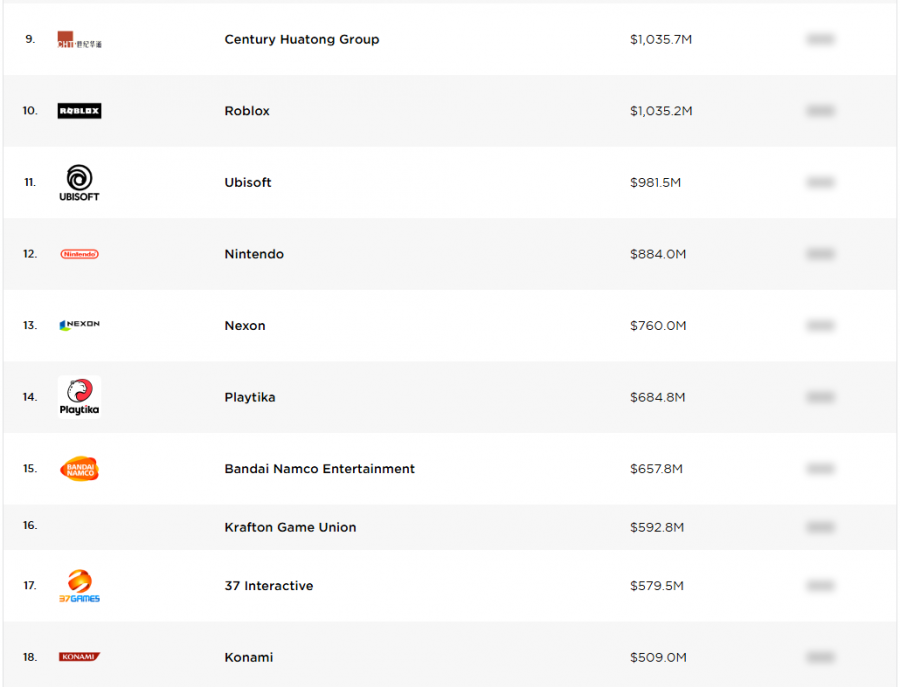Click Nexon's $760.0M revenue value
900x687 pixels.
pos(658,326)
